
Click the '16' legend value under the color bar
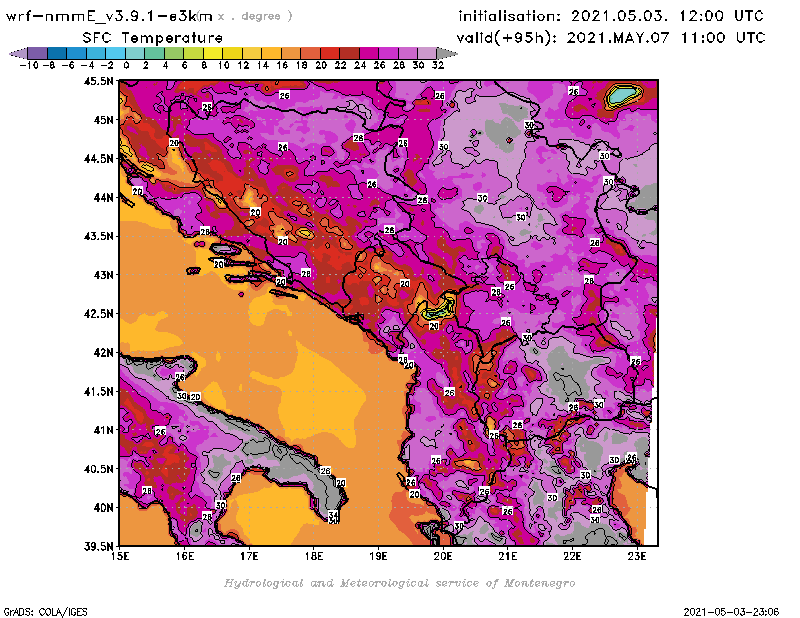coord(282,65)
